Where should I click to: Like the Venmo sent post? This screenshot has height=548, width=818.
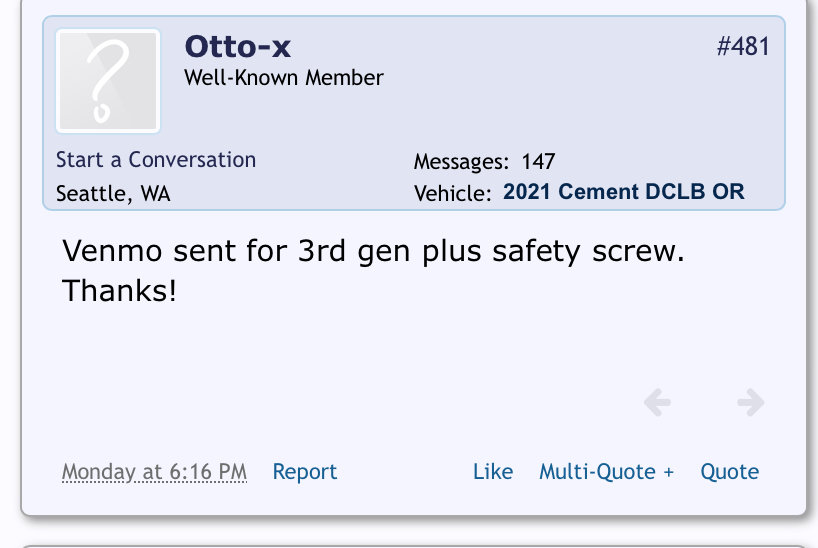coord(493,471)
